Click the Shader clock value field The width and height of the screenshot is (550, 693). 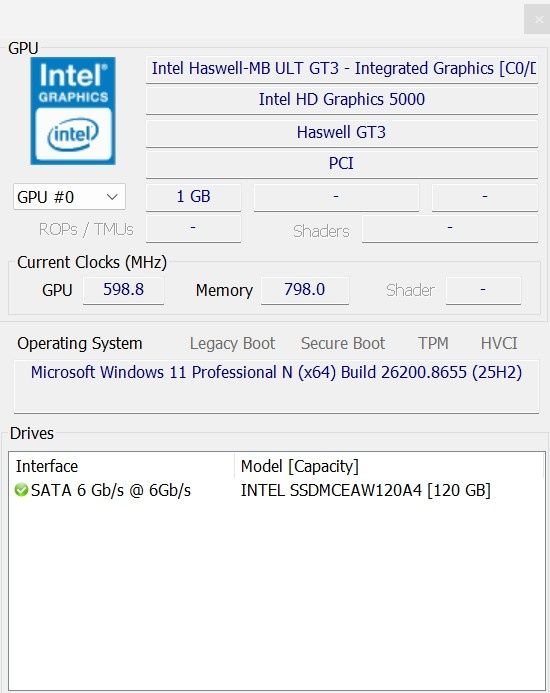coord(483,290)
